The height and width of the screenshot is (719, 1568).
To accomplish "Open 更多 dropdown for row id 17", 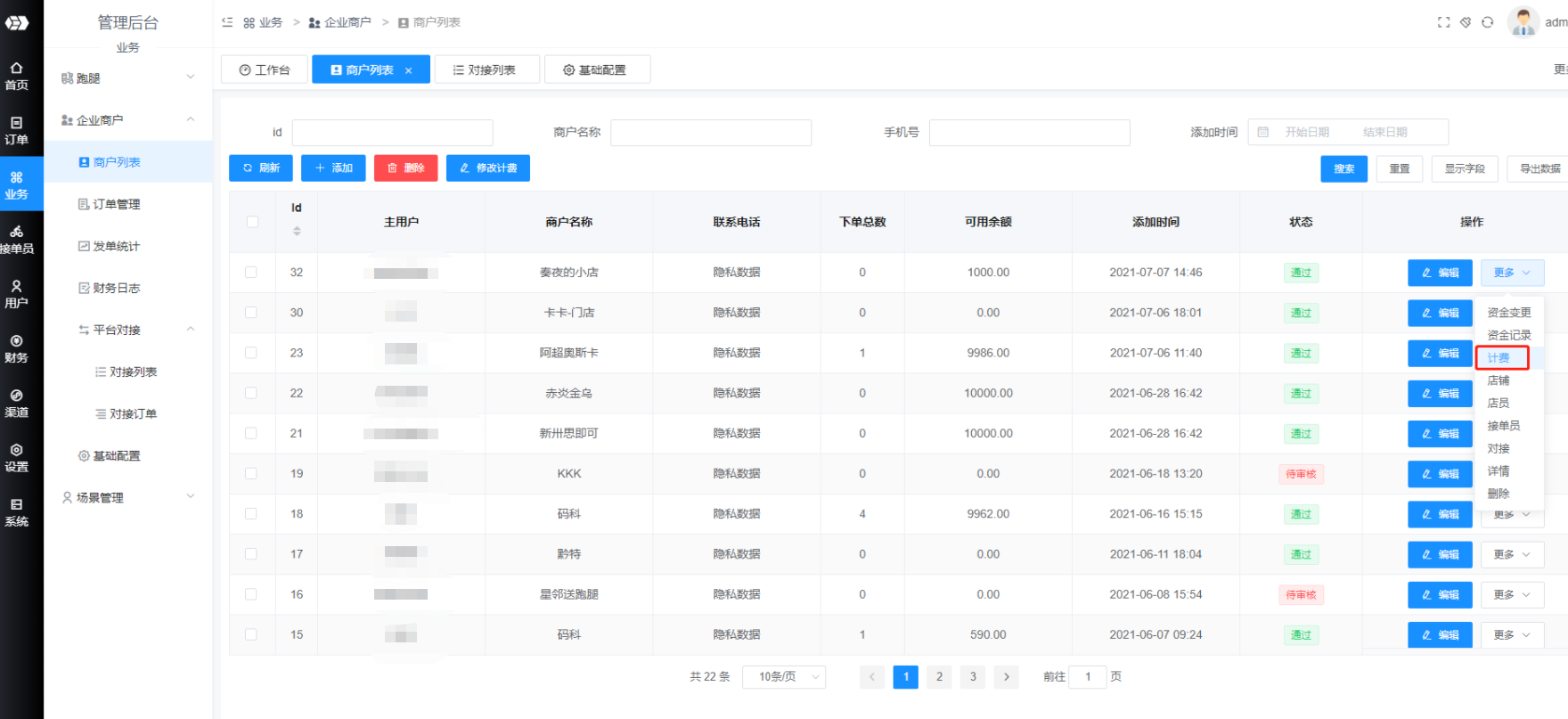I will tap(1511, 554).
